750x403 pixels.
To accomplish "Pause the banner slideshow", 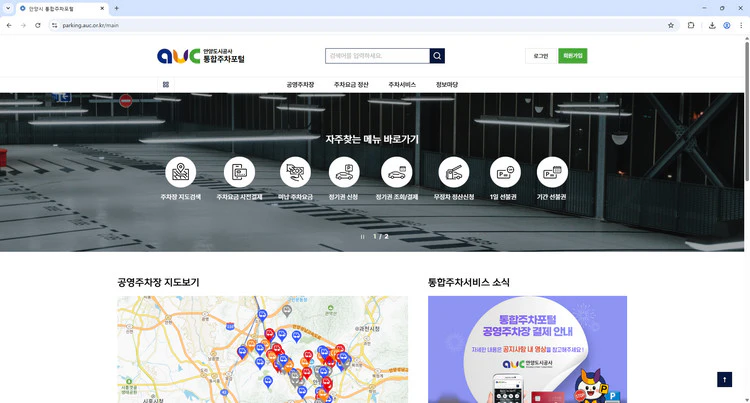I will coord(362,237).
